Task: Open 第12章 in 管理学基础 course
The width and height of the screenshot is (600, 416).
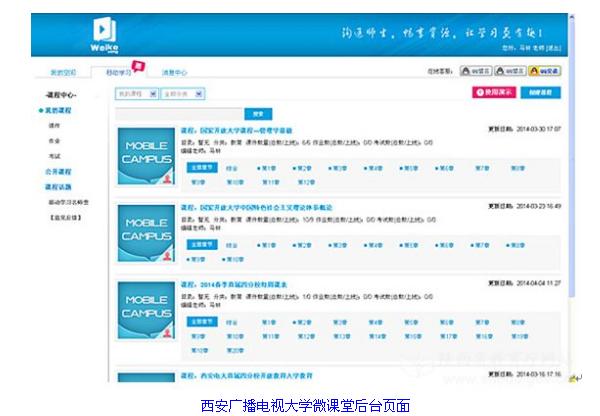Action: [306, 182]
